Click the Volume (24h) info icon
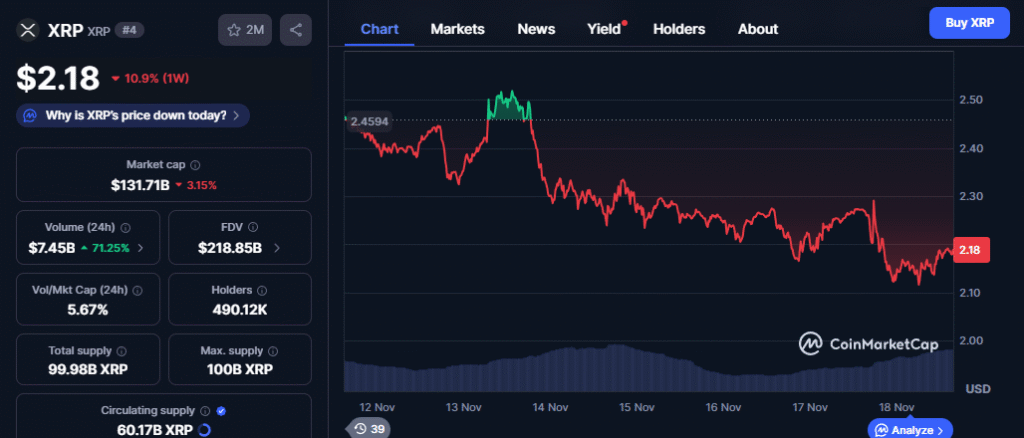The height and width of the screenshot is (438, 1024). (x=125, y=228)
